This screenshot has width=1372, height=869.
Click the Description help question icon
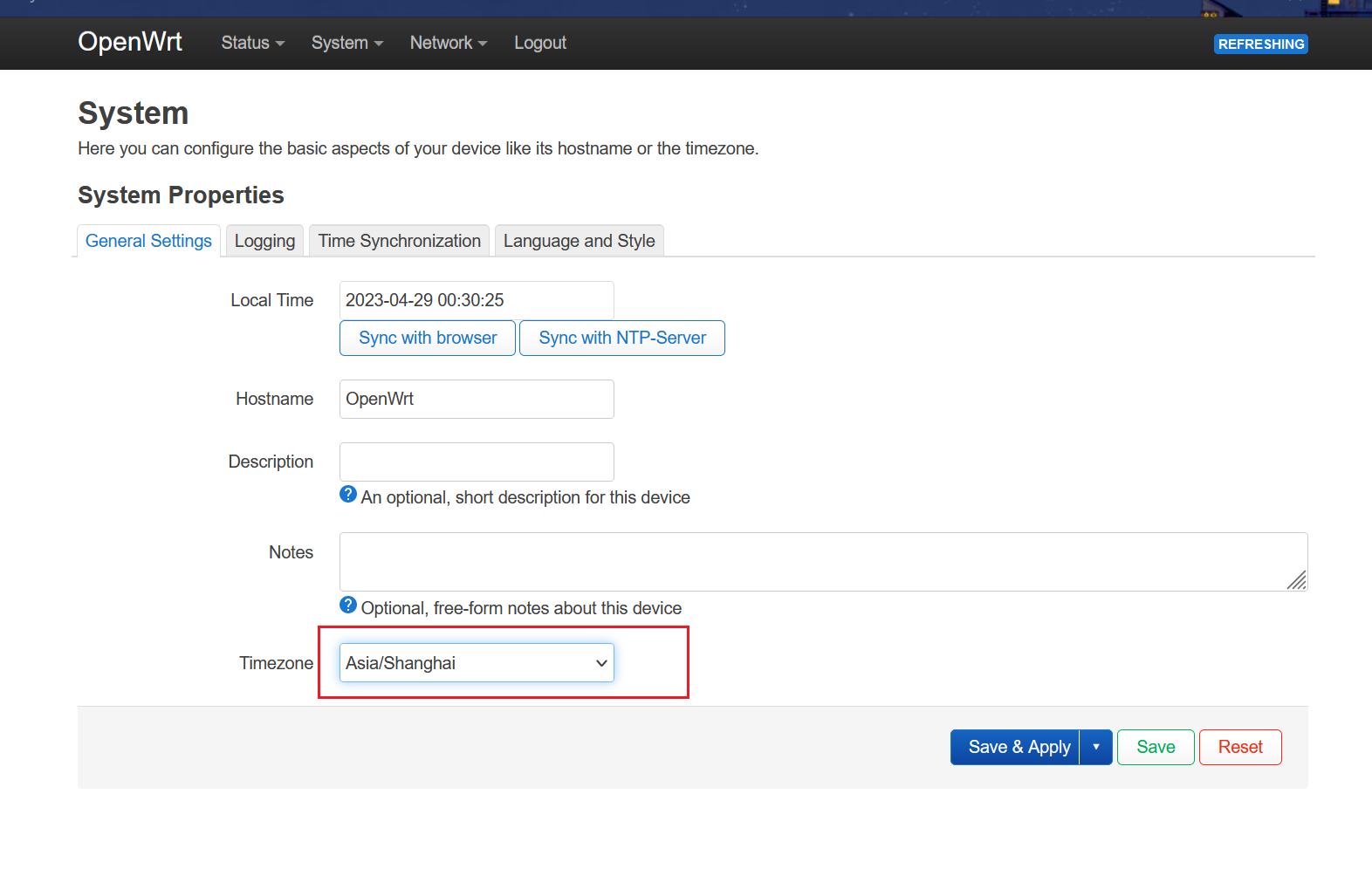(x=348, y=495)
